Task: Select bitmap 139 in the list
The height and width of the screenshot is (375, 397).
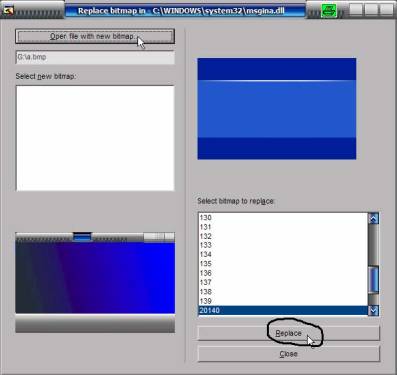Action: click(283, 301)
